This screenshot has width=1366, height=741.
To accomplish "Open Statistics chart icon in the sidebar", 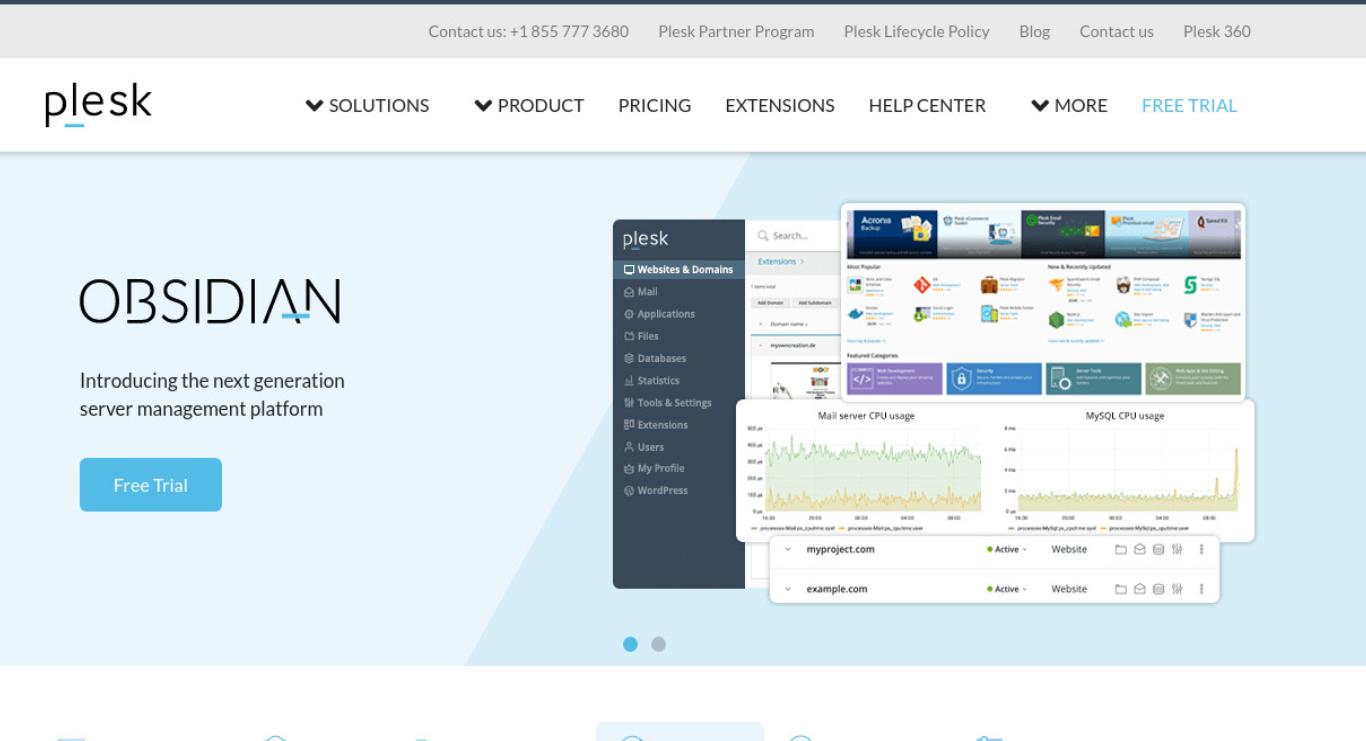I will coord(629,380).
